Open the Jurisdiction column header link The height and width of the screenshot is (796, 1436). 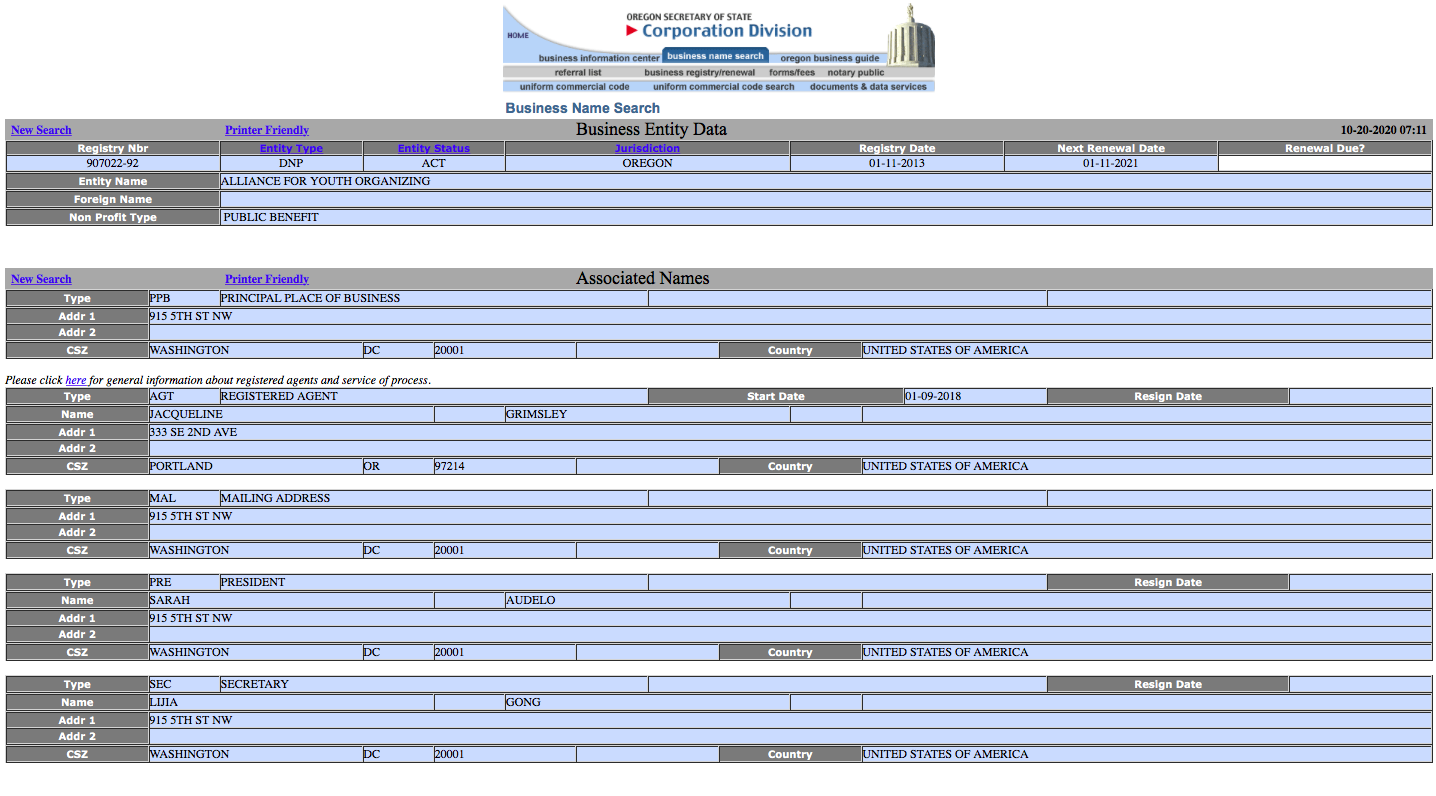click(x=647, y=148)
